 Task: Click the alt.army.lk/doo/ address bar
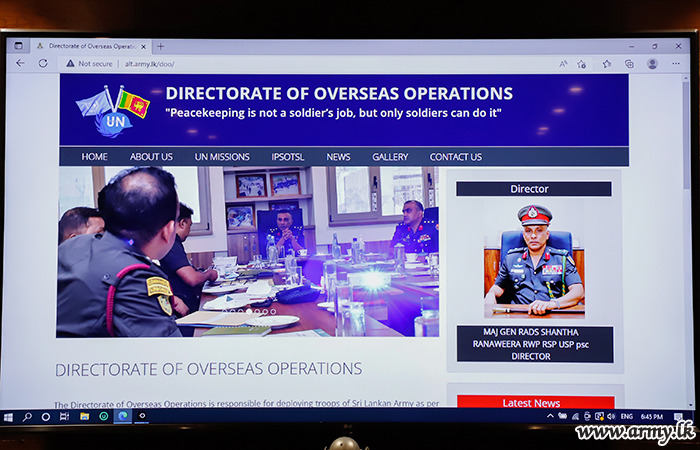(x=306, y=64)
